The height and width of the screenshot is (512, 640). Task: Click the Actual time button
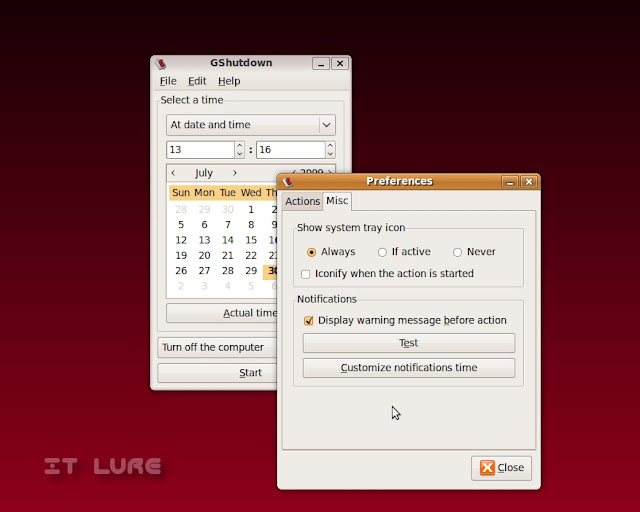(x=222, y=313)
